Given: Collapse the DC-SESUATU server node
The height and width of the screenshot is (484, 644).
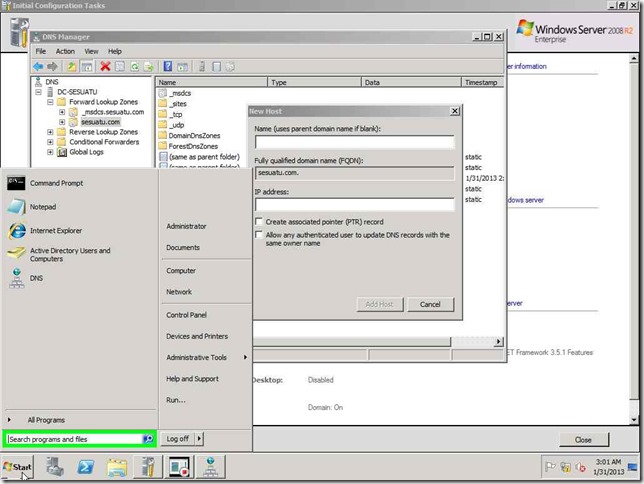Looking at the screenshot, I should tap(38, 92).
